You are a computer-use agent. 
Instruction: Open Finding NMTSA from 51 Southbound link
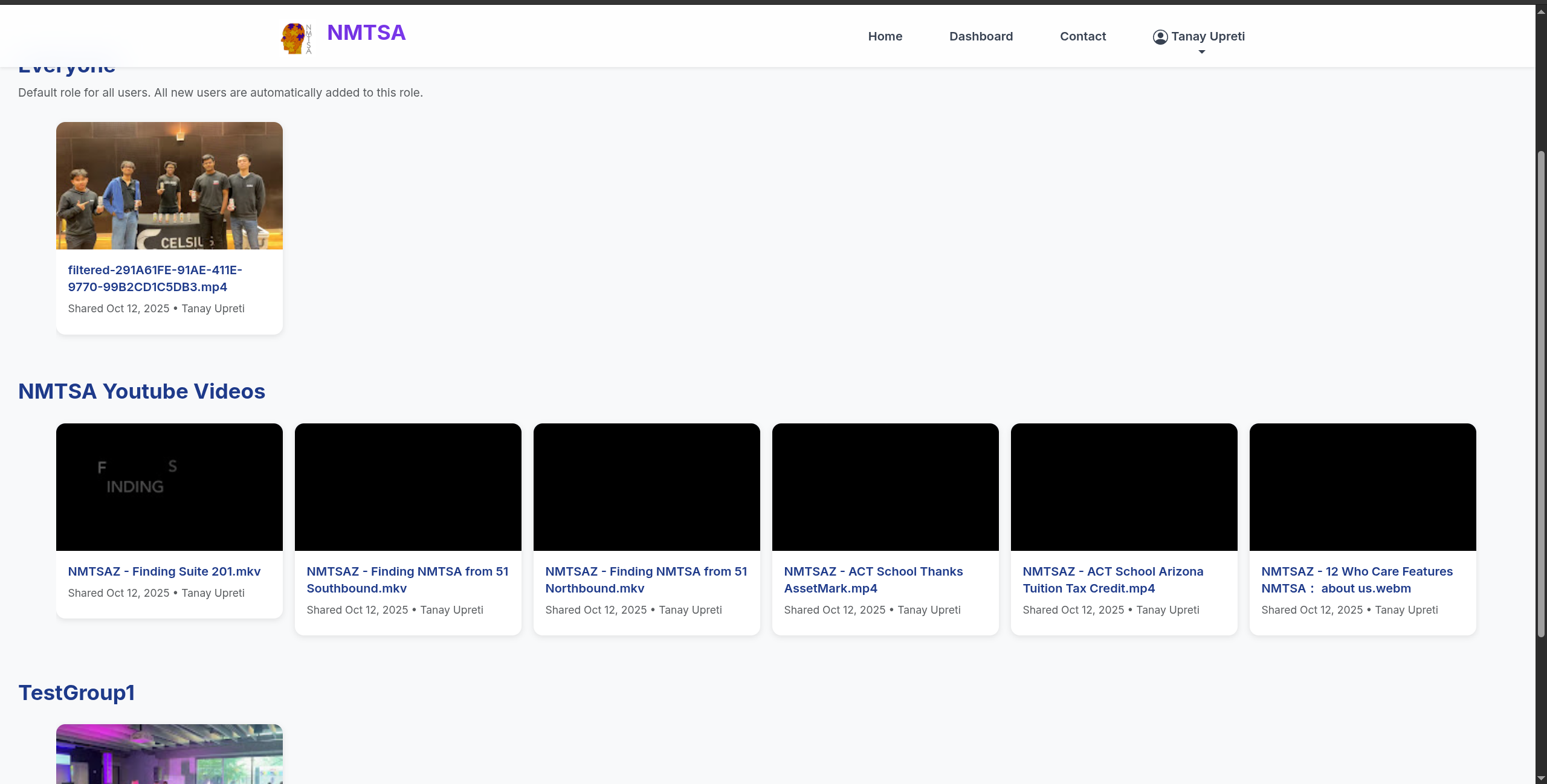coord(407,580)
